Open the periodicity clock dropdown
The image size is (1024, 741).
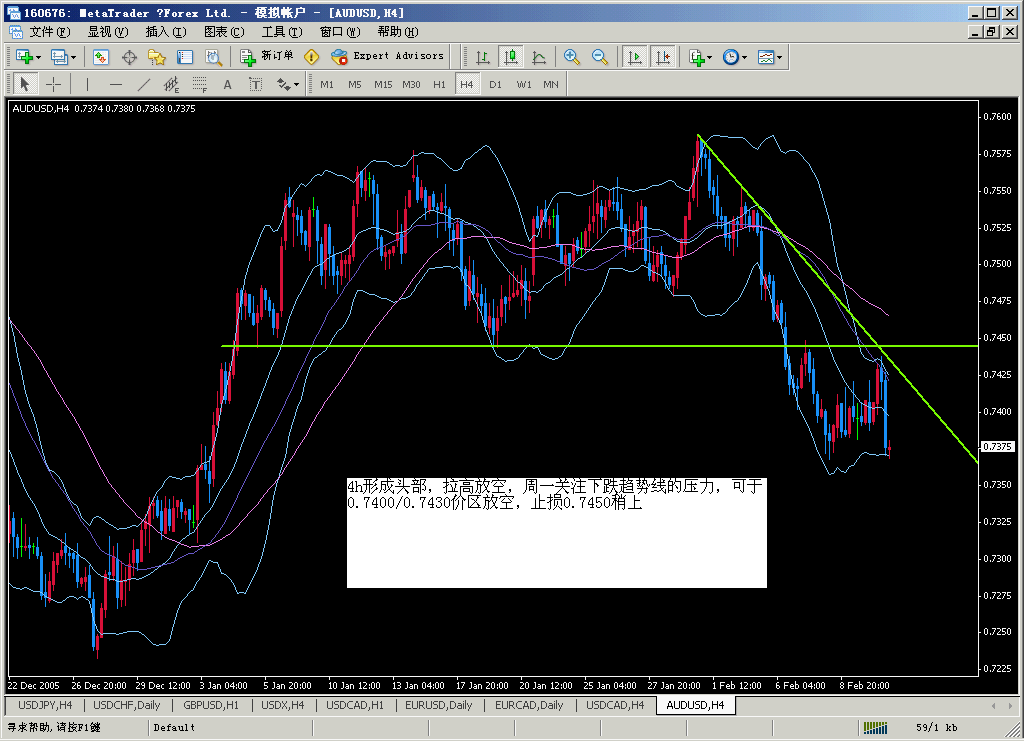click(734, 57)
